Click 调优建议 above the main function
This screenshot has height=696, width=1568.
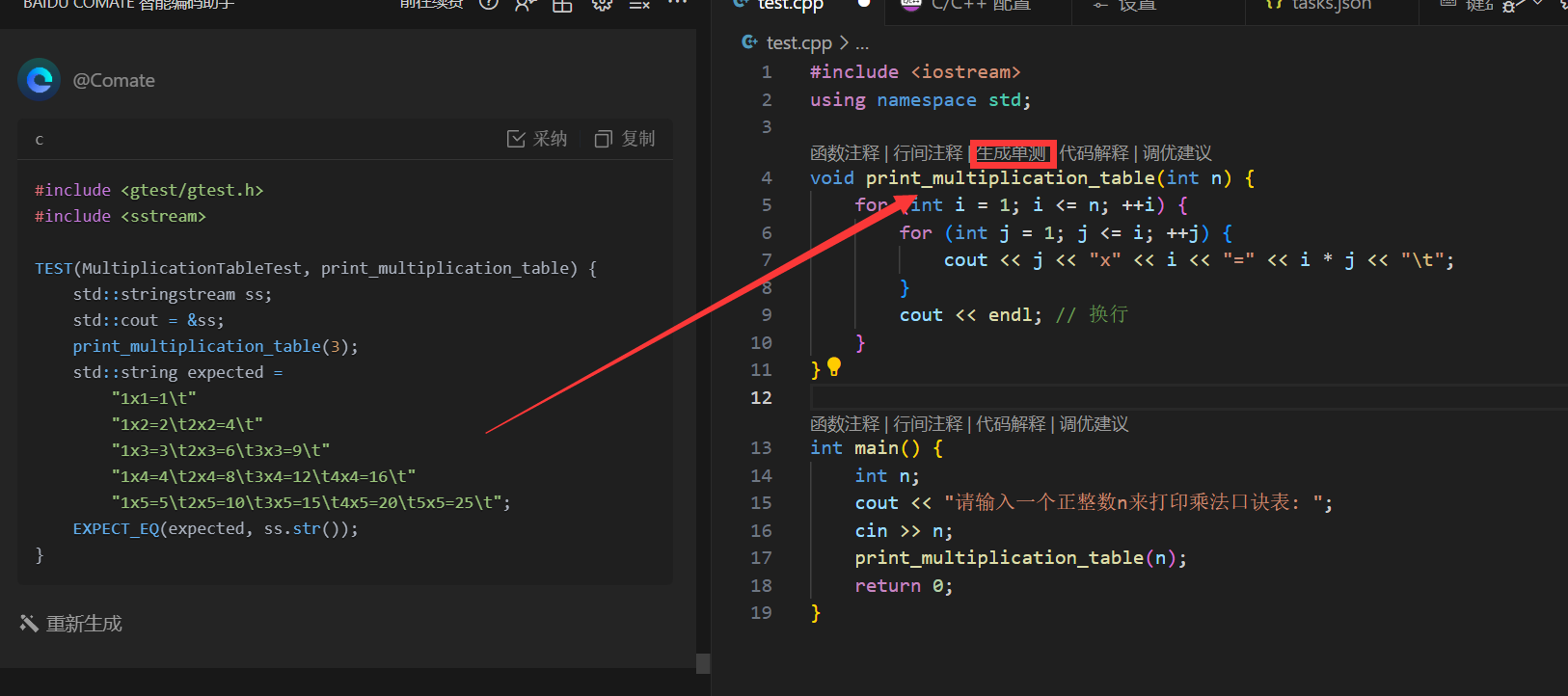[x=1094, y=424]
